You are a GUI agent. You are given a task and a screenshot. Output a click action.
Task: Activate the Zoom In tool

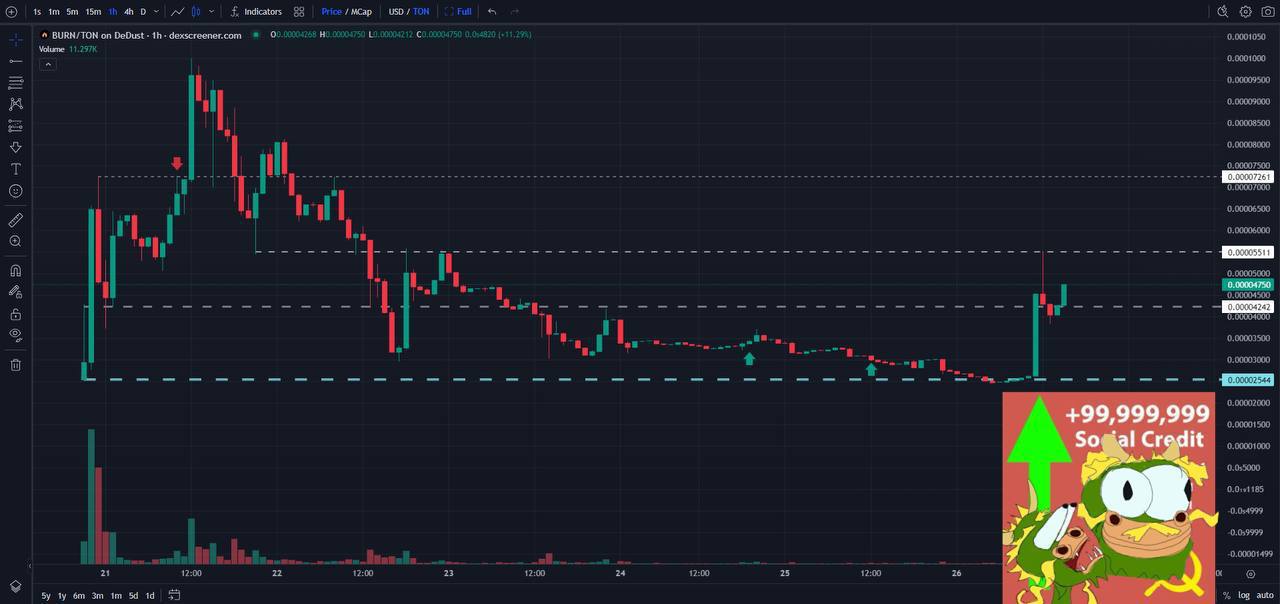coord(15,241)
